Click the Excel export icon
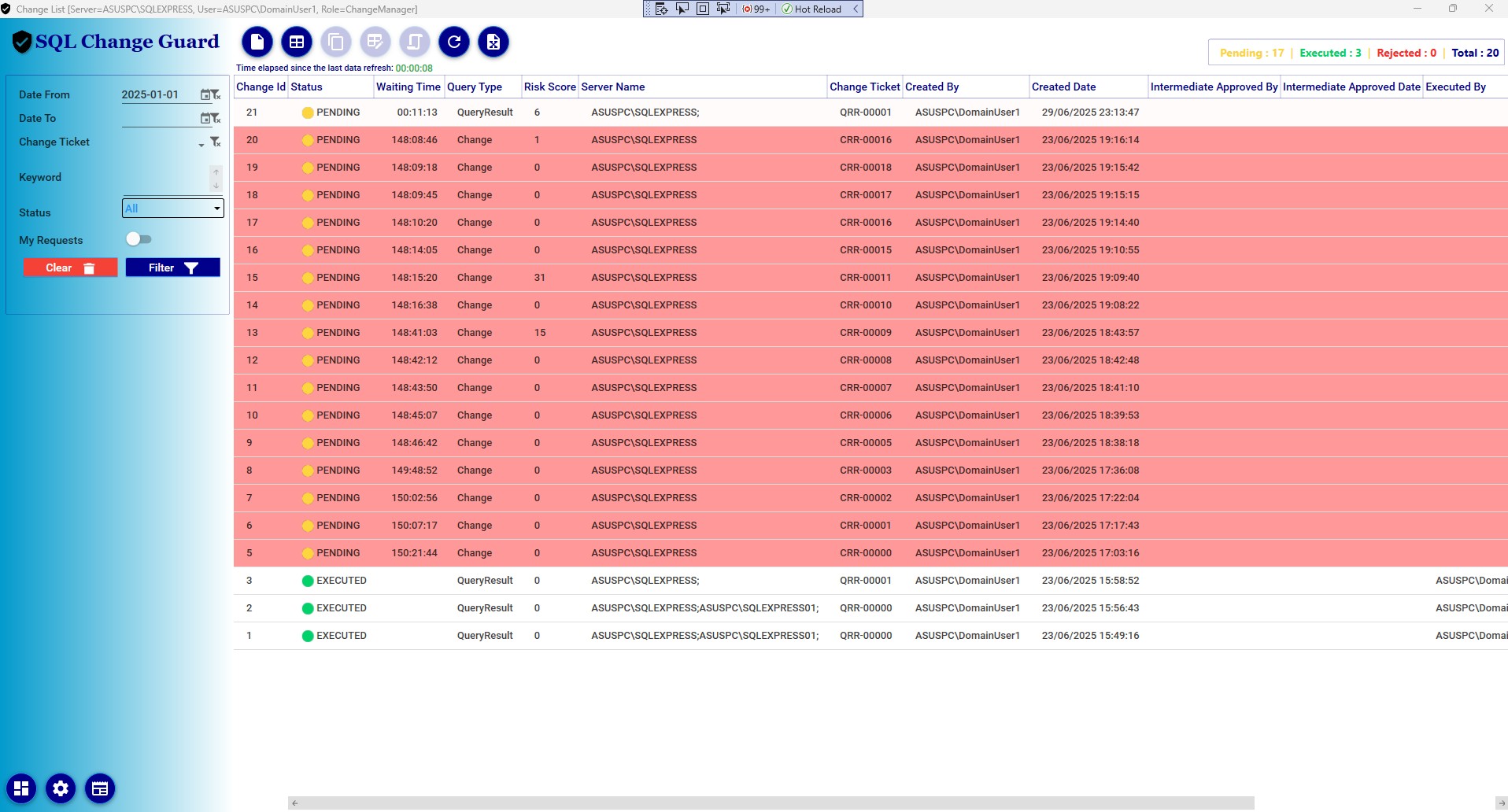Viewport: 1508px width, 812px height. (493, 42)
